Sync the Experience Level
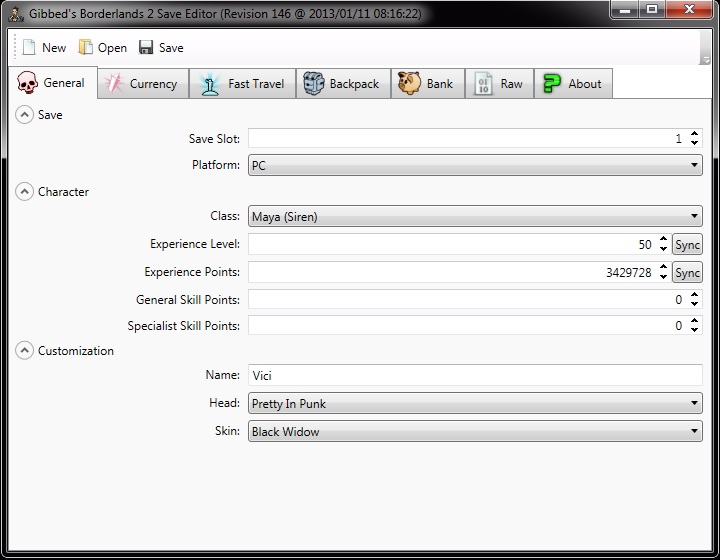The height and width of the screenshot is (560, 720). point(687,245)
